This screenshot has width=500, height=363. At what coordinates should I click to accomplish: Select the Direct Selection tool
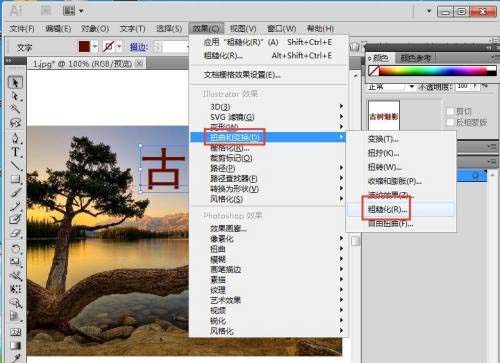[x=15, y=96]
